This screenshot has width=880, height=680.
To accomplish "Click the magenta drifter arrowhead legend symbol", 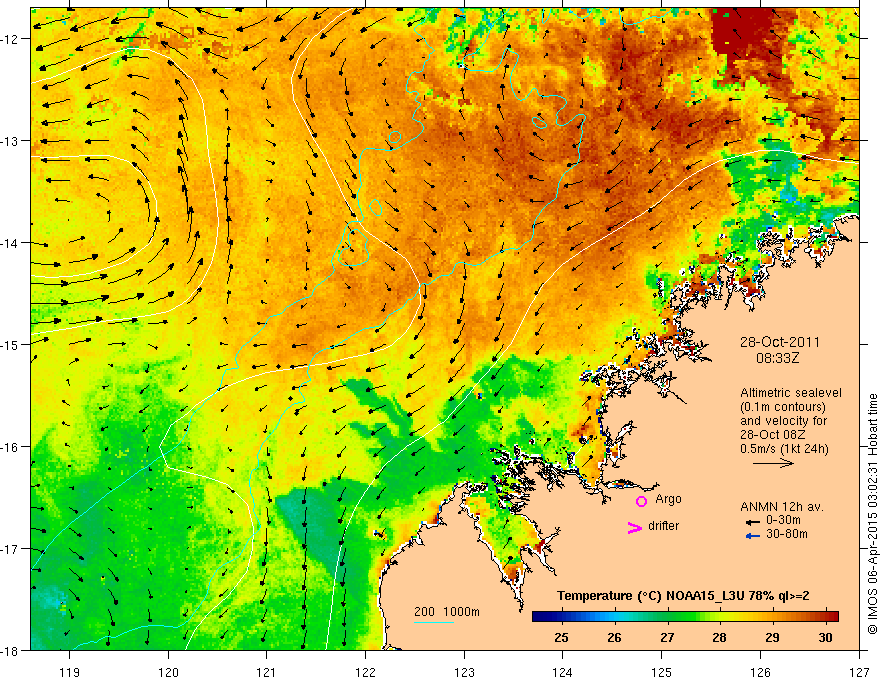I will click(634, 527).
